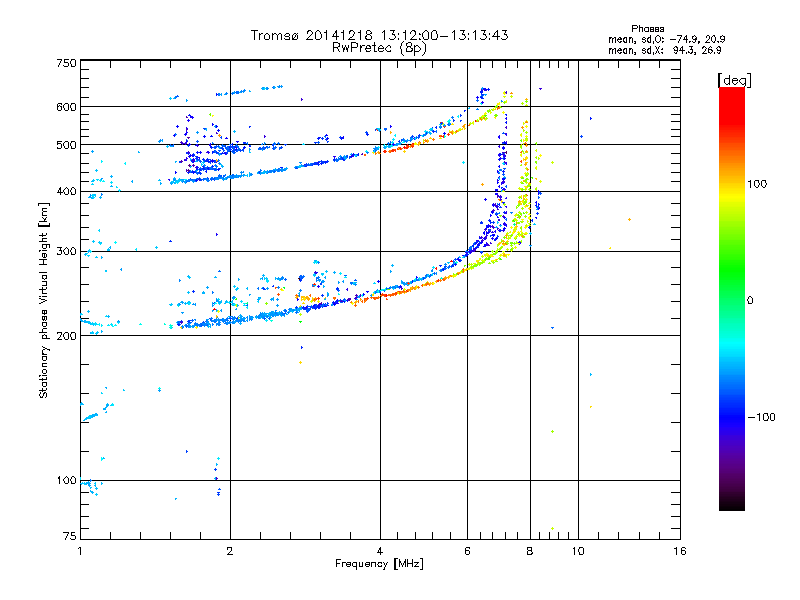
Task: Click the x-axis label '1'
Action: [x=80, y=551]
